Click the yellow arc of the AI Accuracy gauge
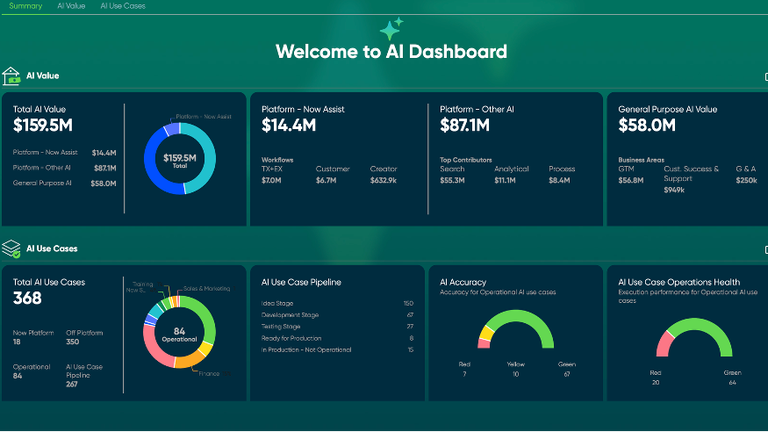This screenshot has height=432, width=768. 486,333
